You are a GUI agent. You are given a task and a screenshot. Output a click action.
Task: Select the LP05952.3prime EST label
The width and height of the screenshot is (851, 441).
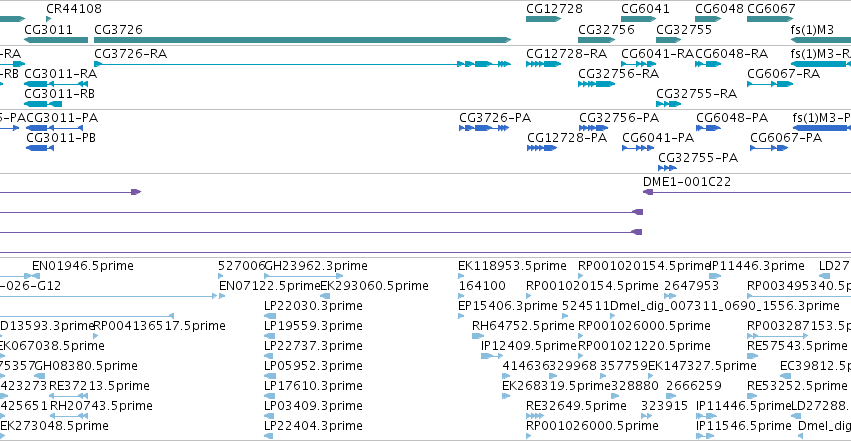pos(313,366)
